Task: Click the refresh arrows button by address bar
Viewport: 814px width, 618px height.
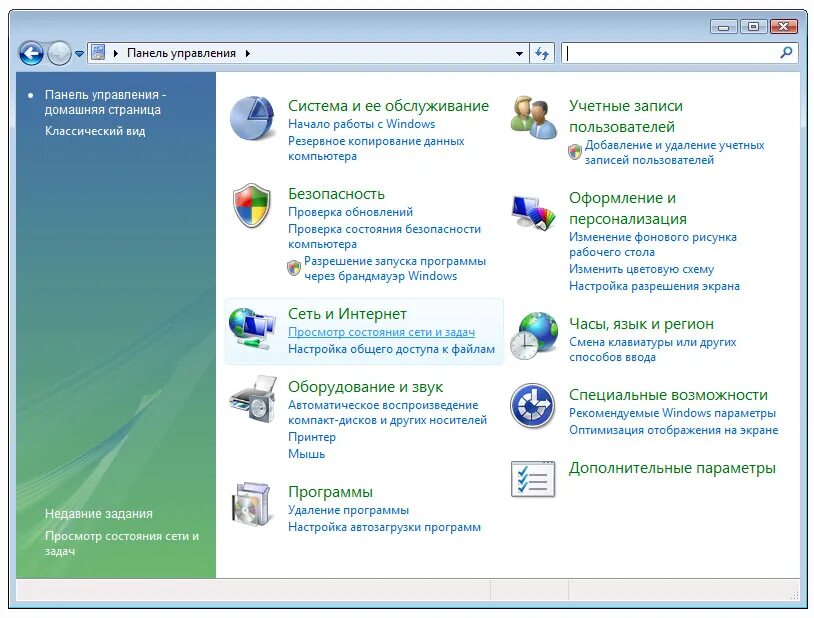Action: (542, 53)
